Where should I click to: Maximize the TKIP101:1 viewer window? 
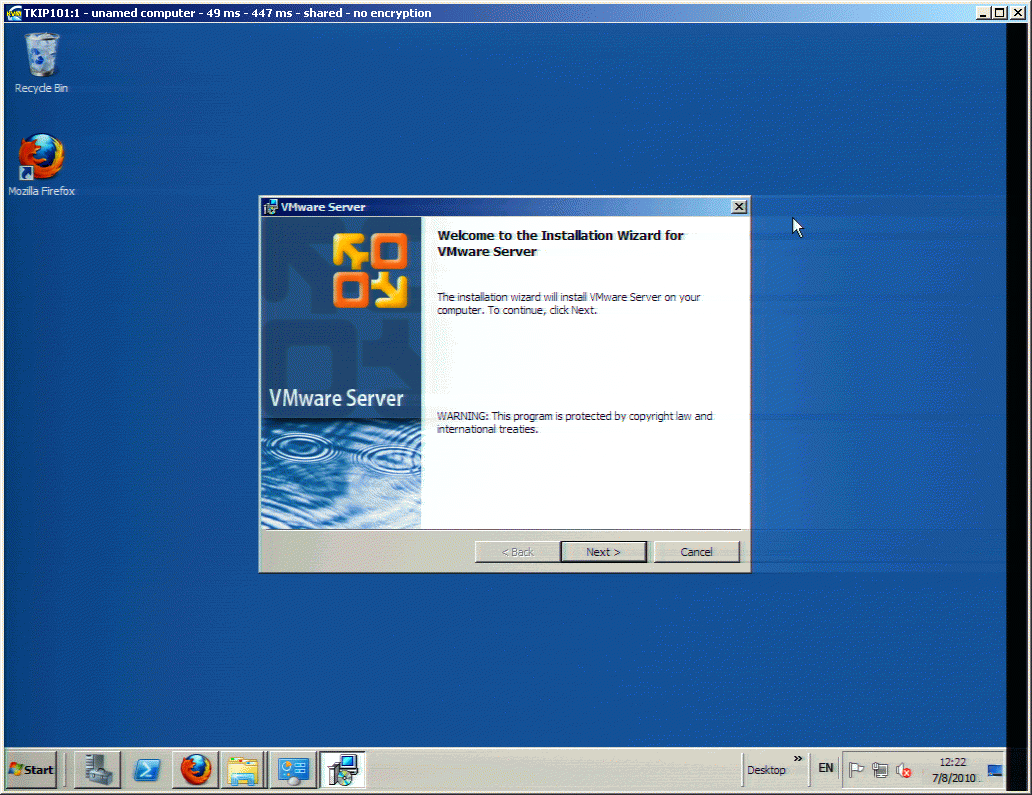click(x=1000, y=13)
